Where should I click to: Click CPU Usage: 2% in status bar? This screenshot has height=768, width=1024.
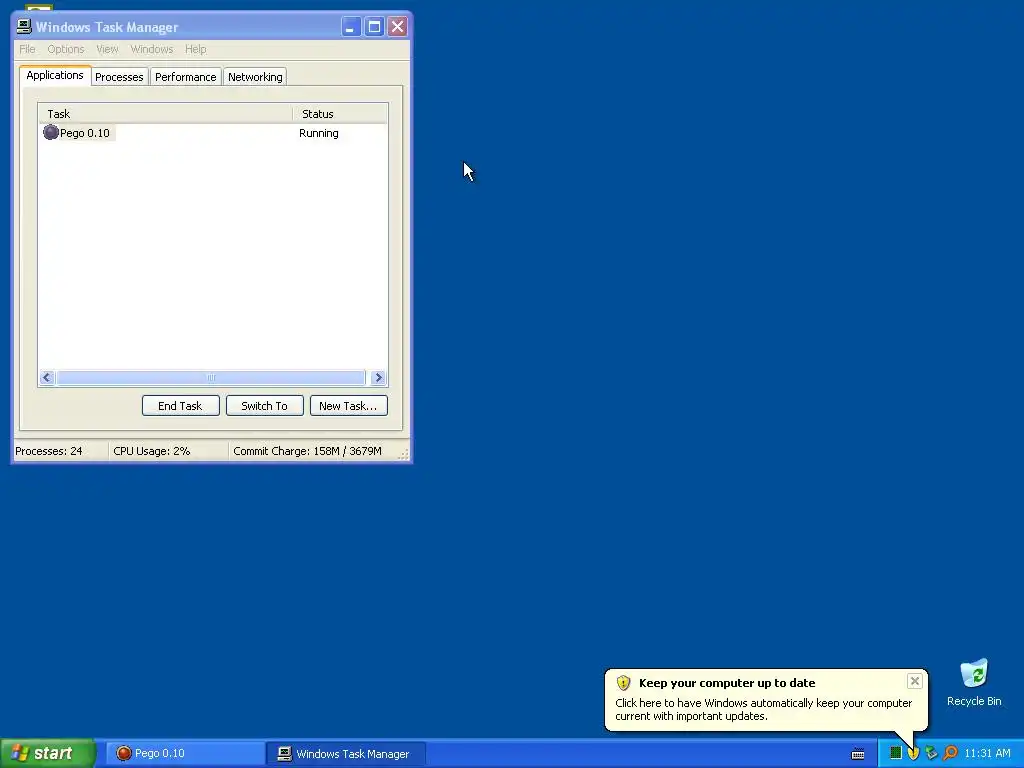[x=152, y=451]
